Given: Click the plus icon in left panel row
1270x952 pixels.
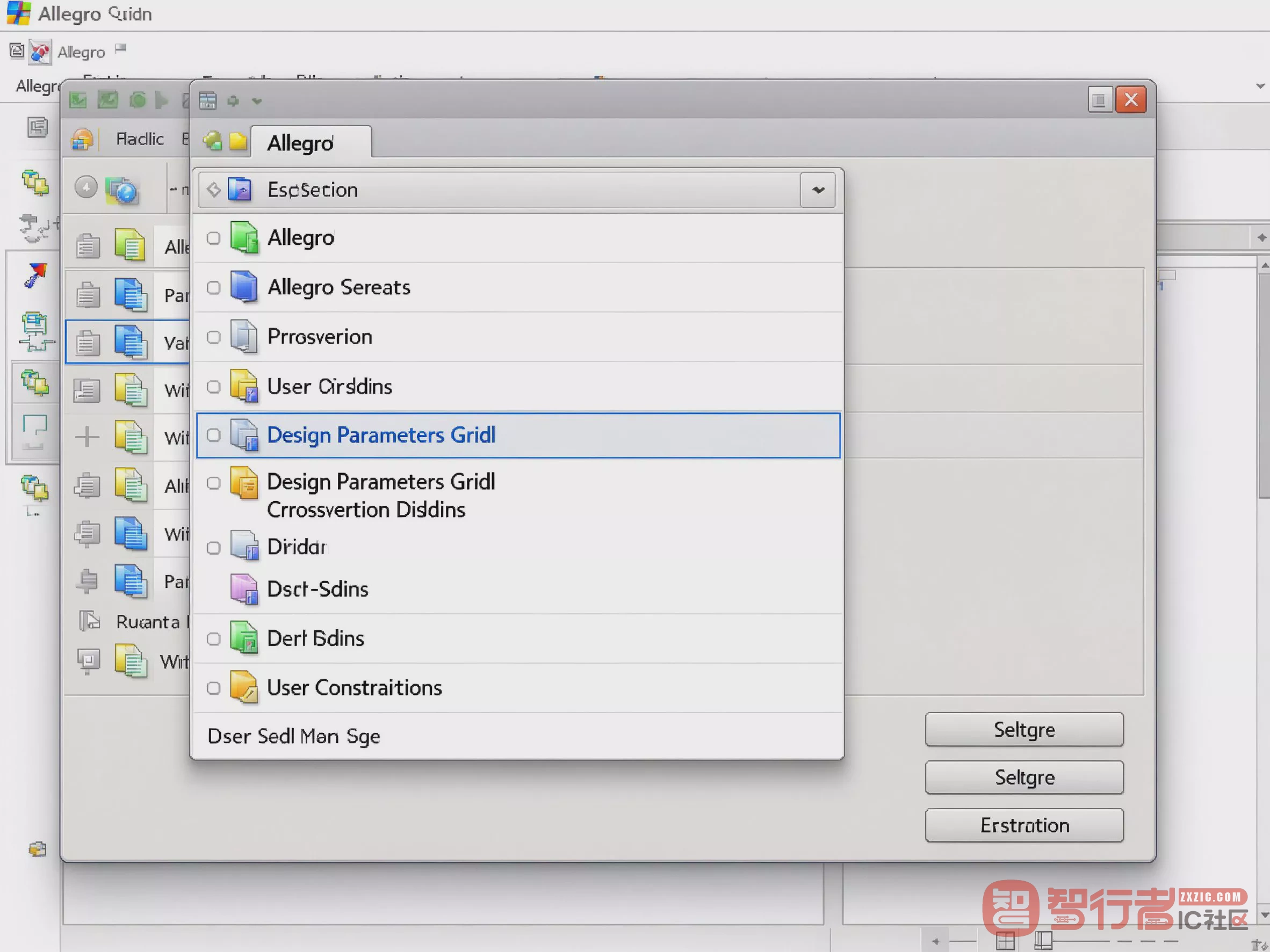Looking at the screenshot, I should click(87, 437).
